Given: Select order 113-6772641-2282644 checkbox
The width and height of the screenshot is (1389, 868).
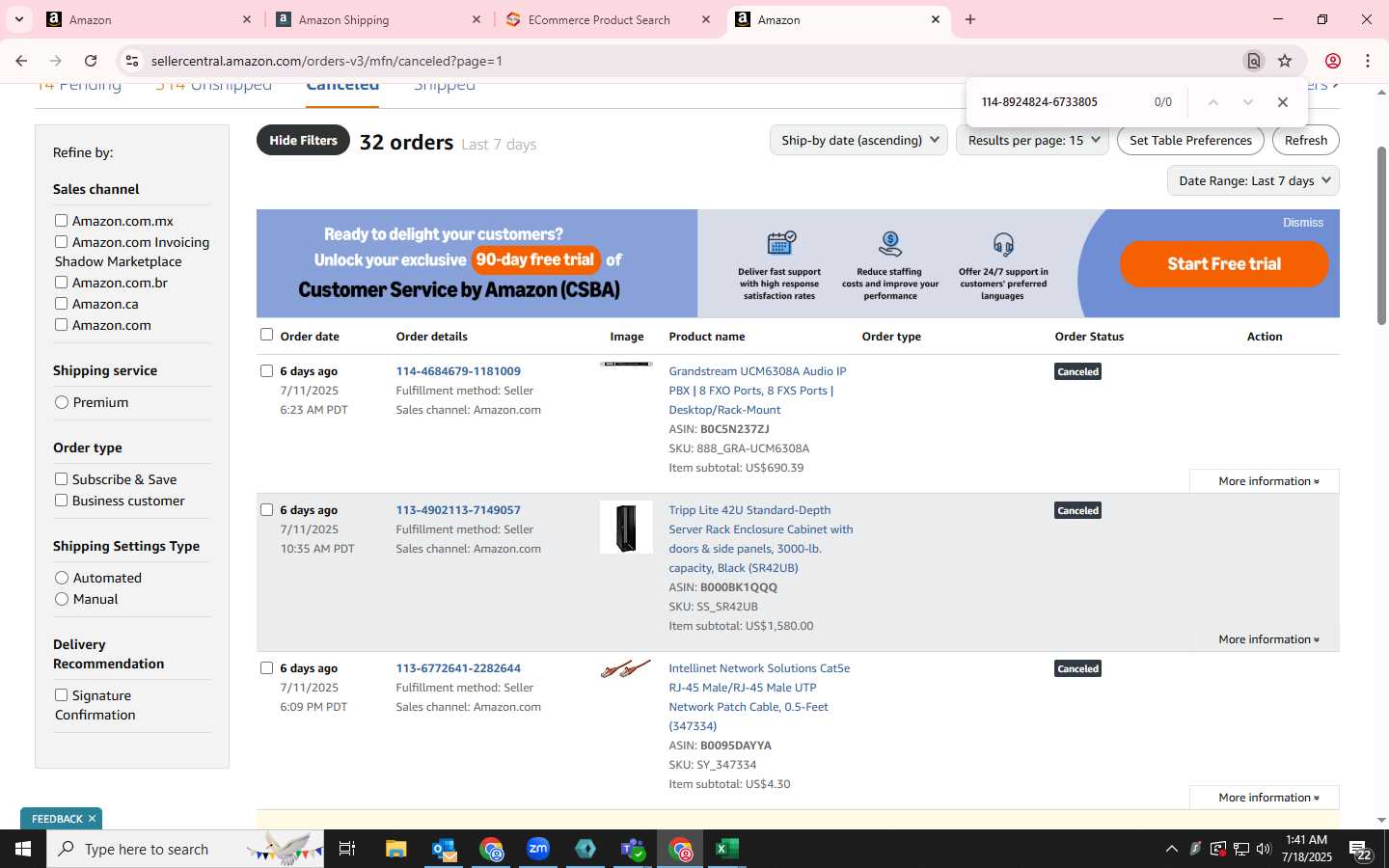Looking at the screenshot, I should (266, 667).
